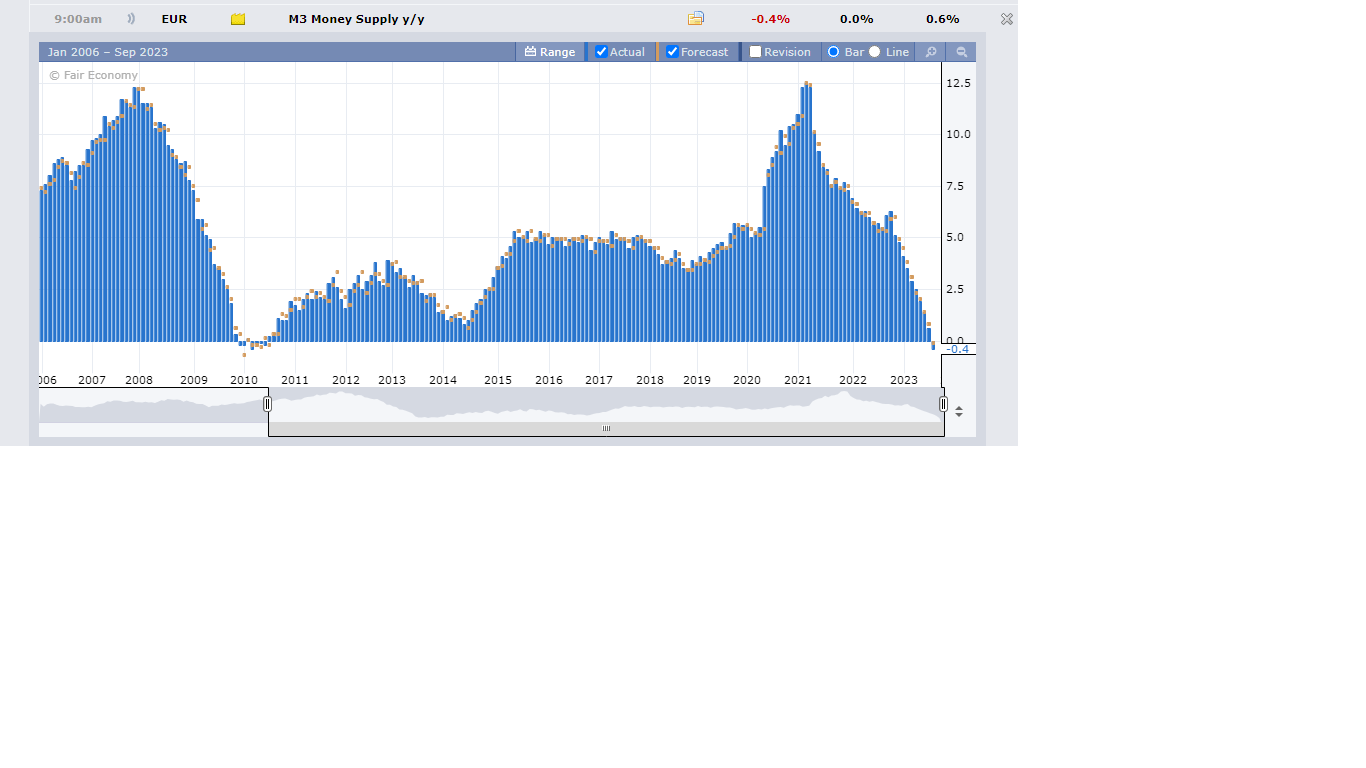Click the 2021 x-axis year label
Screen dimensions: 1366x768
point(797,380)
